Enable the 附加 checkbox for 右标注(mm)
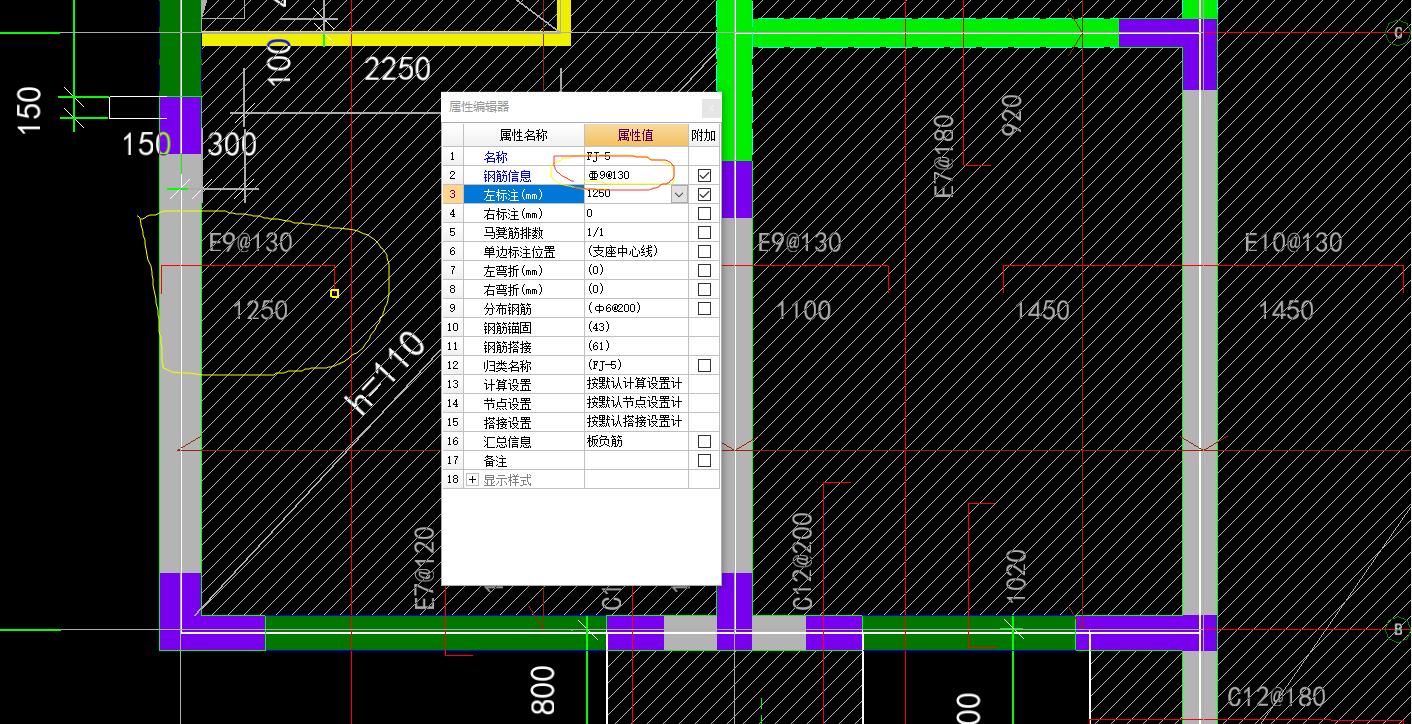 point(704,213)
